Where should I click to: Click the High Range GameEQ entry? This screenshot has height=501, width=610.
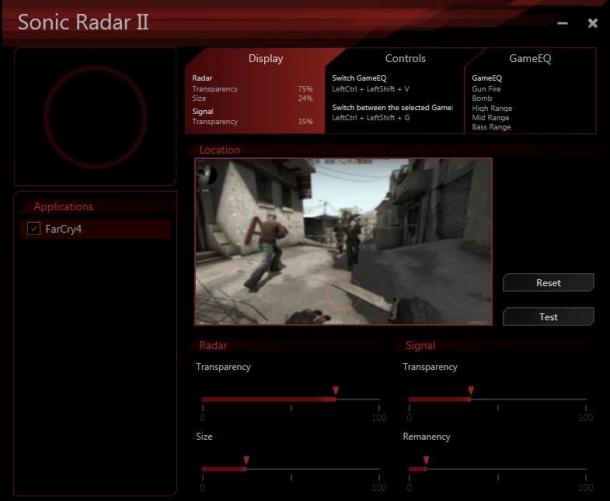coord(492,108)
